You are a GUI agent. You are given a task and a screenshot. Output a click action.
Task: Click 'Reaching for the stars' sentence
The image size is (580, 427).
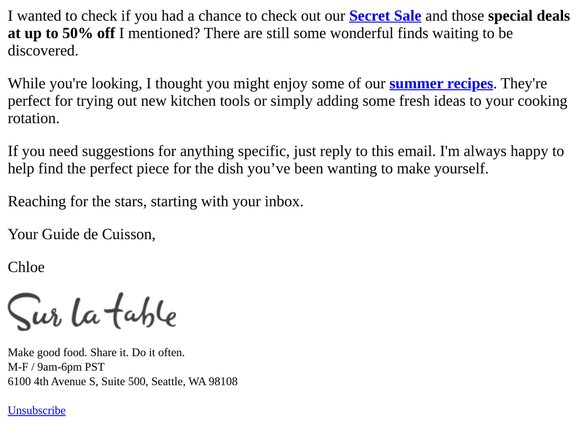point(155,202)
